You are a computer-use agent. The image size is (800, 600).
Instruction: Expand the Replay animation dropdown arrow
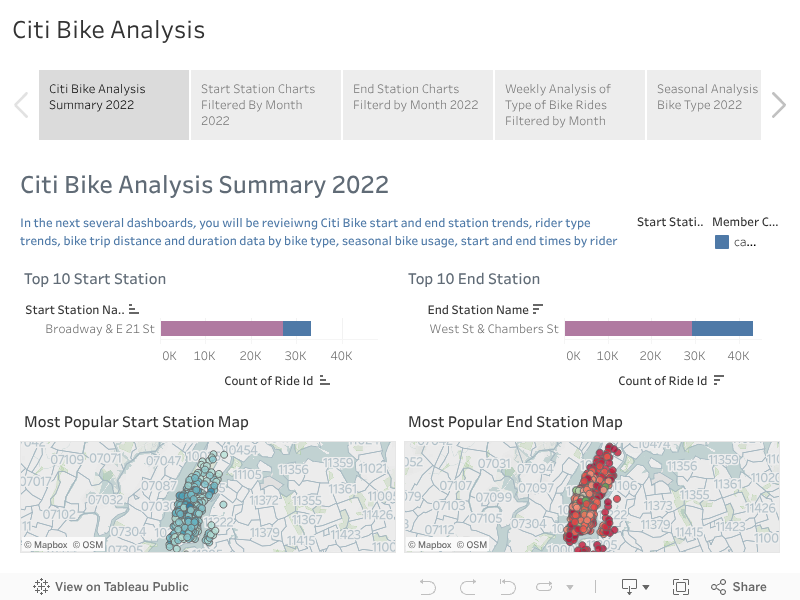[x=570, y=587]
